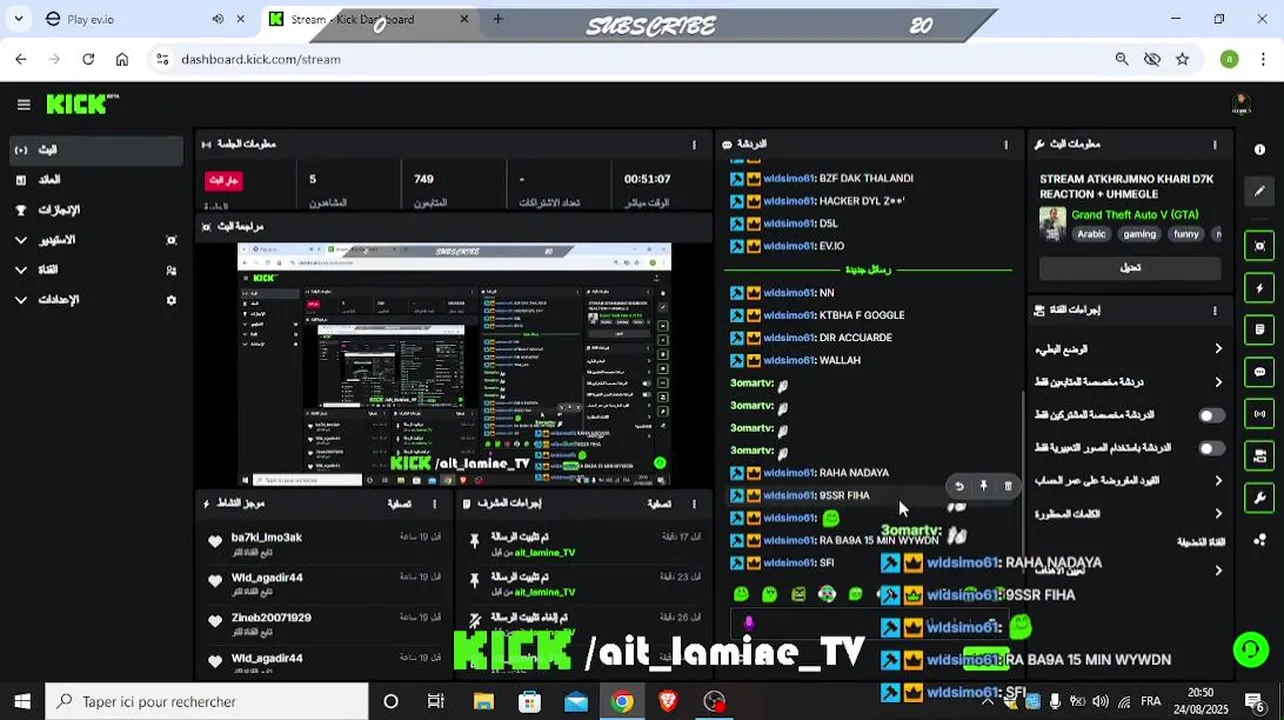Screen dimensions: 1284x720
Task: Toggle the wrench tools widget icon in right sidebar
Action: [x=1259, y=498]
